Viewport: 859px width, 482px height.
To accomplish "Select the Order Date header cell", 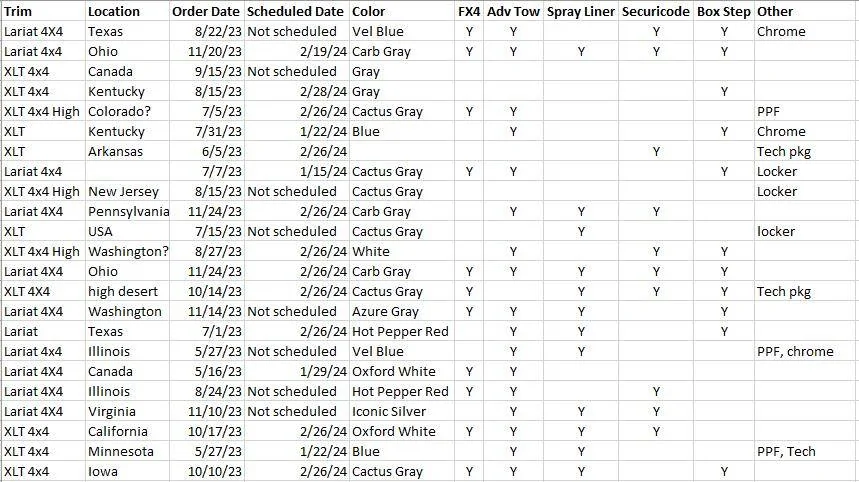I will point(207,11).
